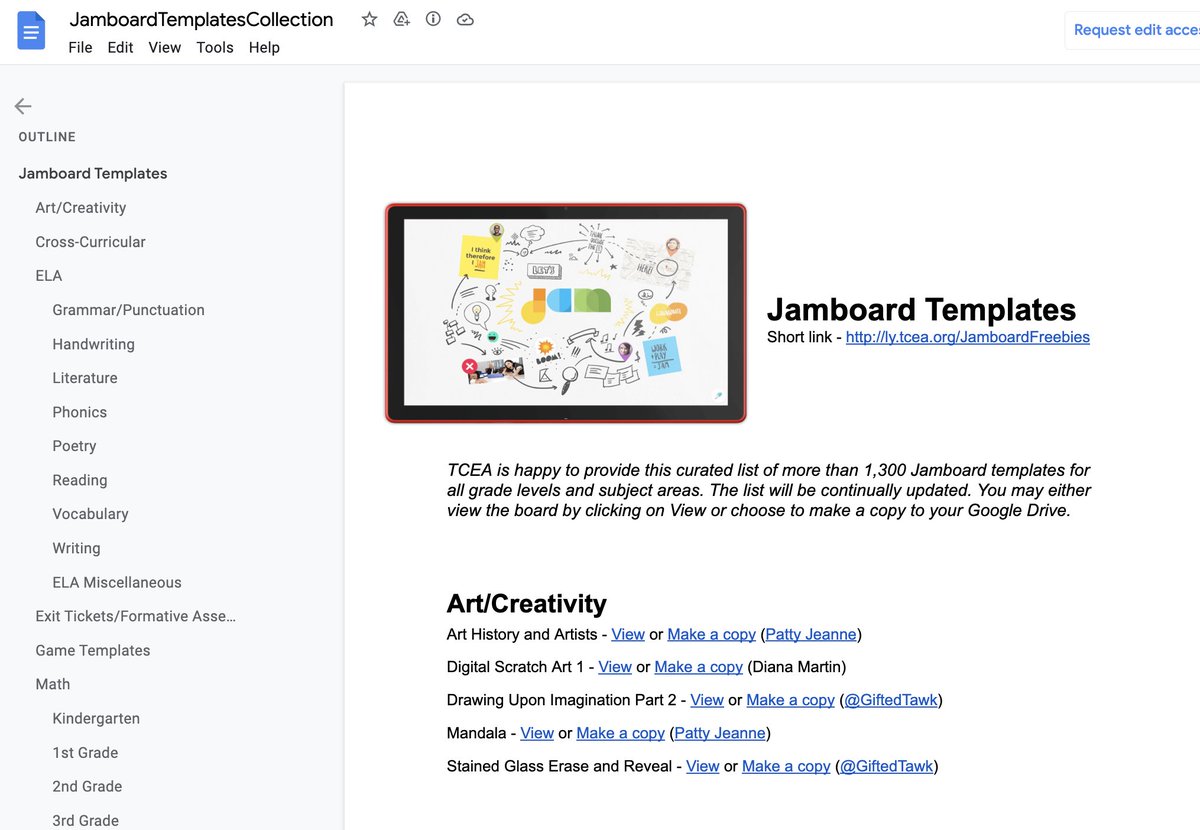View Drawing Upon Imagination Part 2 board
Image resolution: width=1200 pixels, height=830 pixels.
(707, 700)
